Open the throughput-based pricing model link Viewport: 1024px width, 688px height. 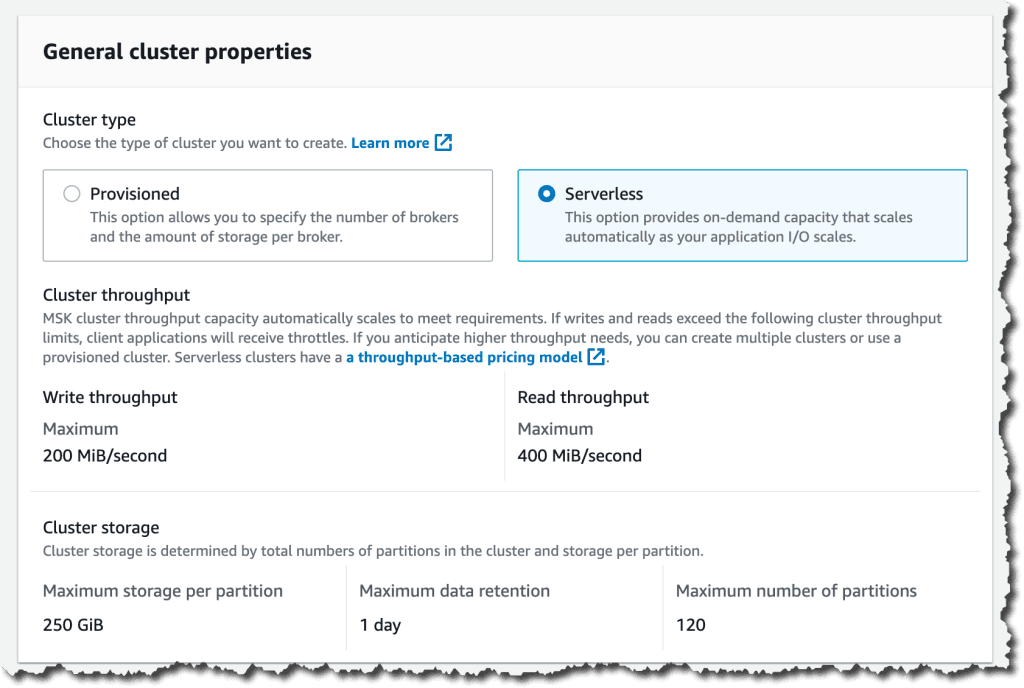coord(464,357)
